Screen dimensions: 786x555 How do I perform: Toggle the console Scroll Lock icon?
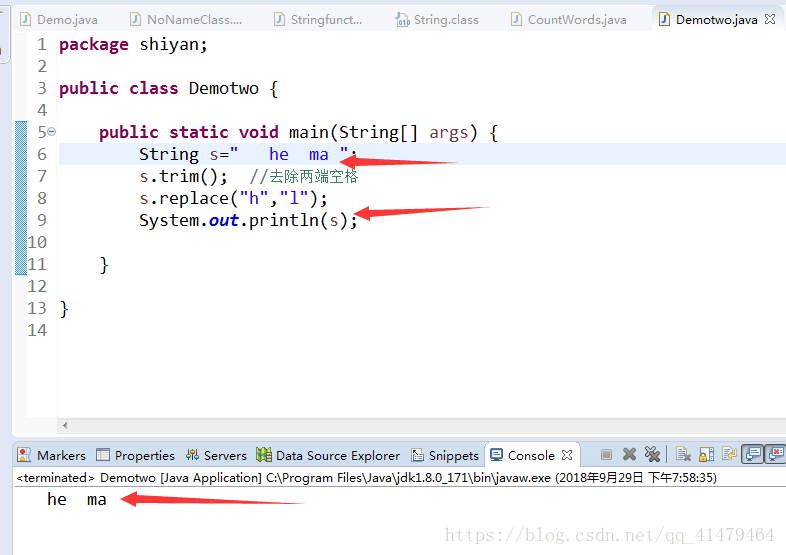[706, 454]
